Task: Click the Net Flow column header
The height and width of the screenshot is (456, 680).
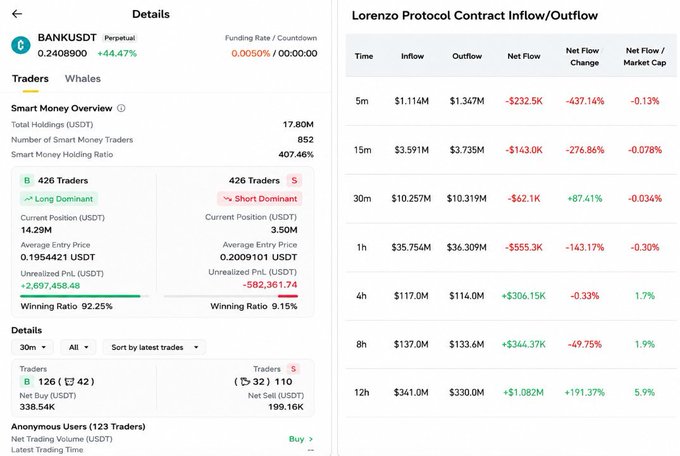Action: (524, 56)
